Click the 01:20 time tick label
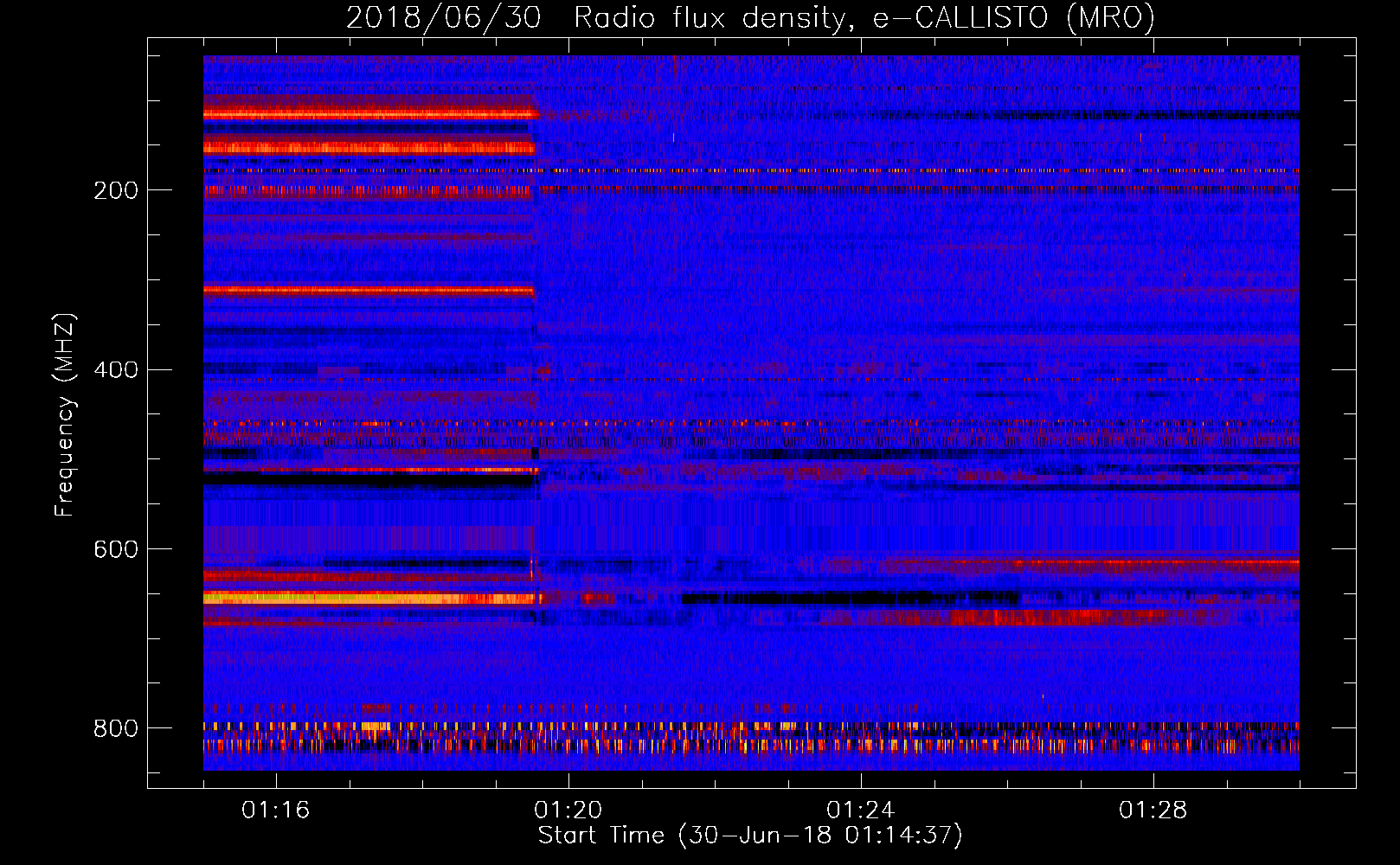The width and height of the screenshot is (1400, 865). click(x=568, y=811)
